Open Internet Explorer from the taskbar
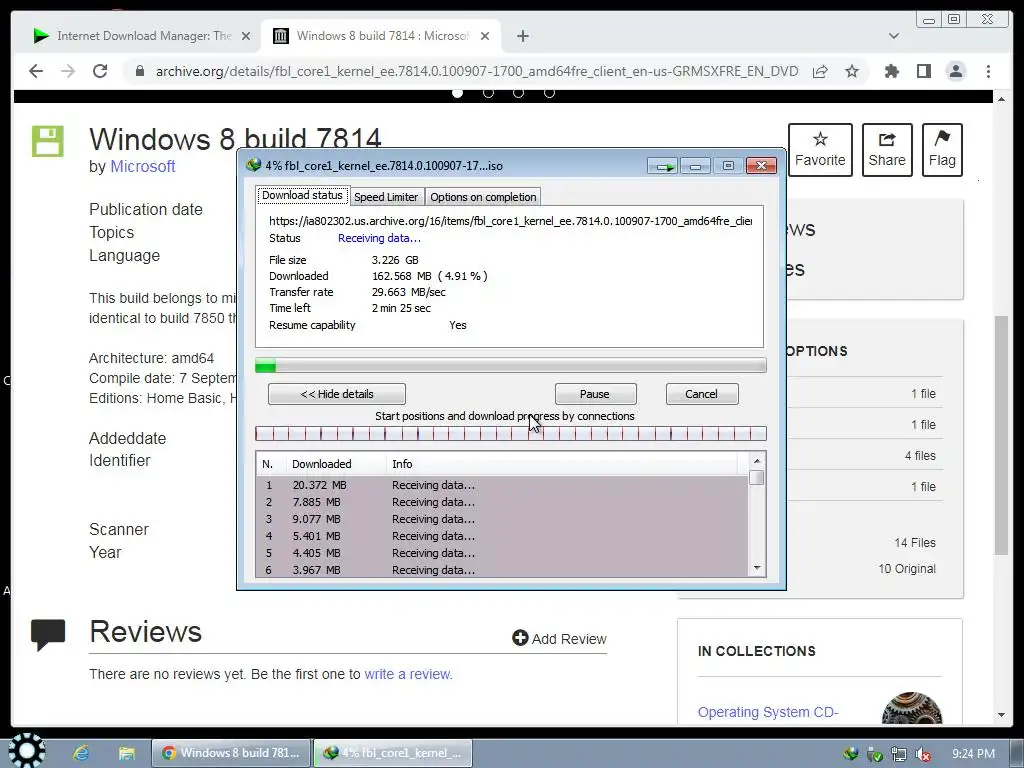 point(80,753)
